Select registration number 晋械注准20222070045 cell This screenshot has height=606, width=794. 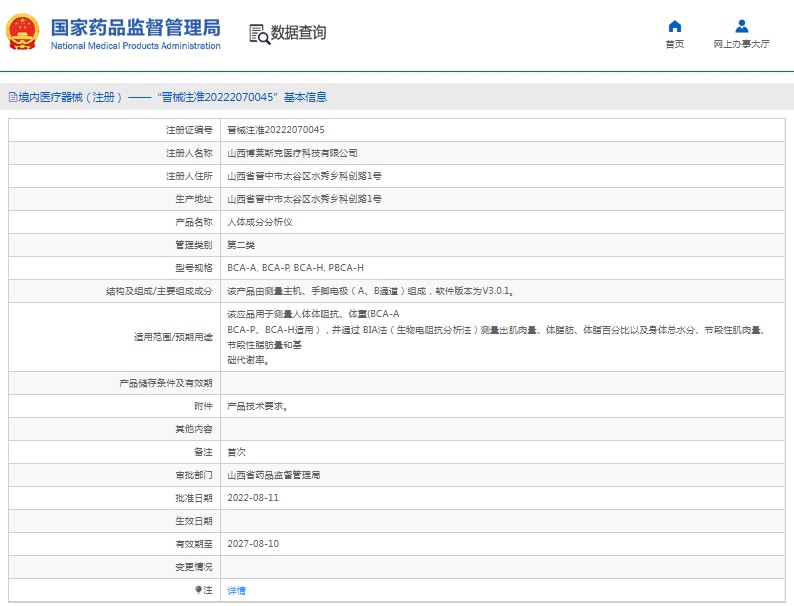(x=276, y=130)
